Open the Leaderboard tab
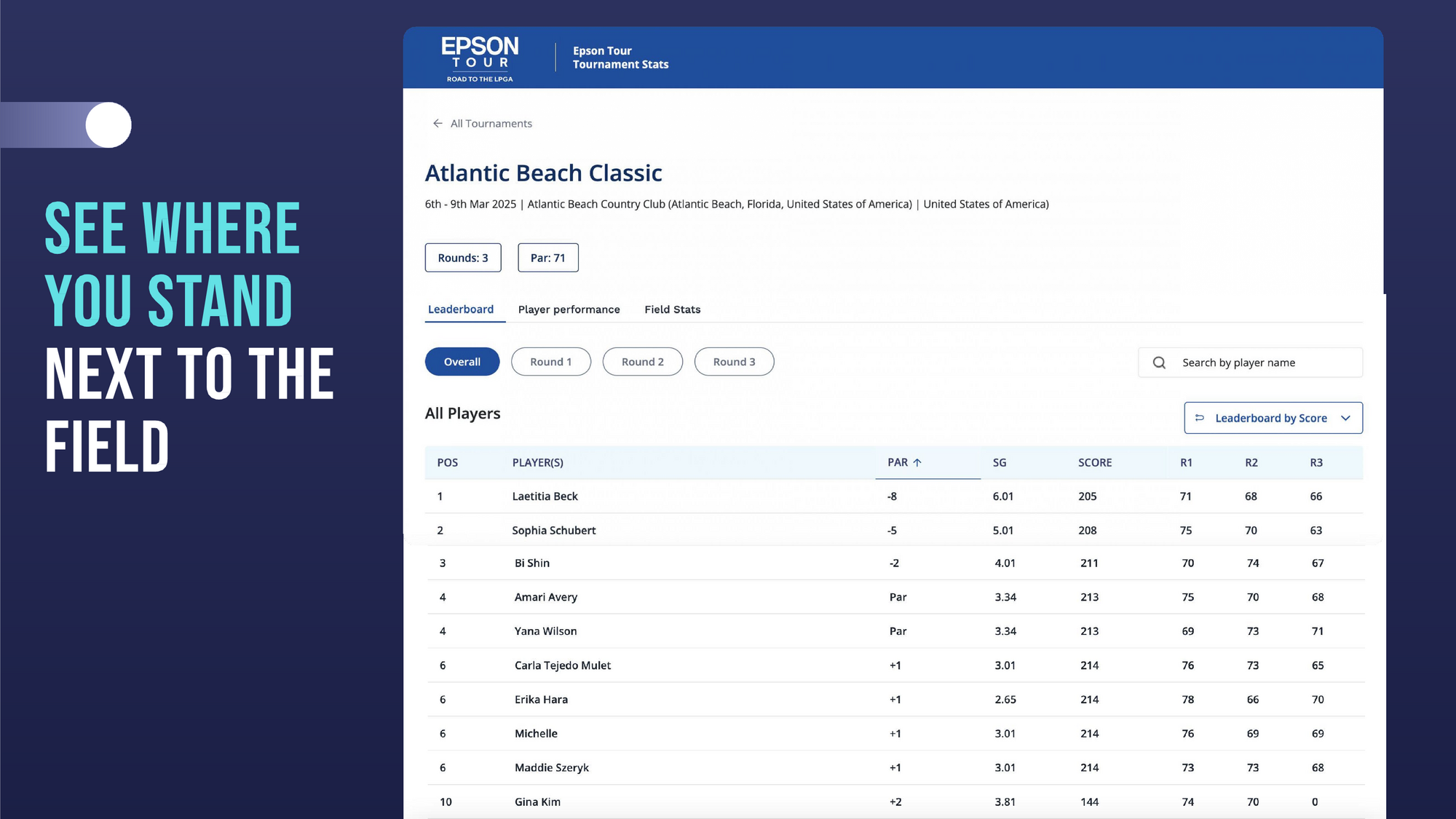The width and height of the screenshot is (1456, 819). click(461, 309)
